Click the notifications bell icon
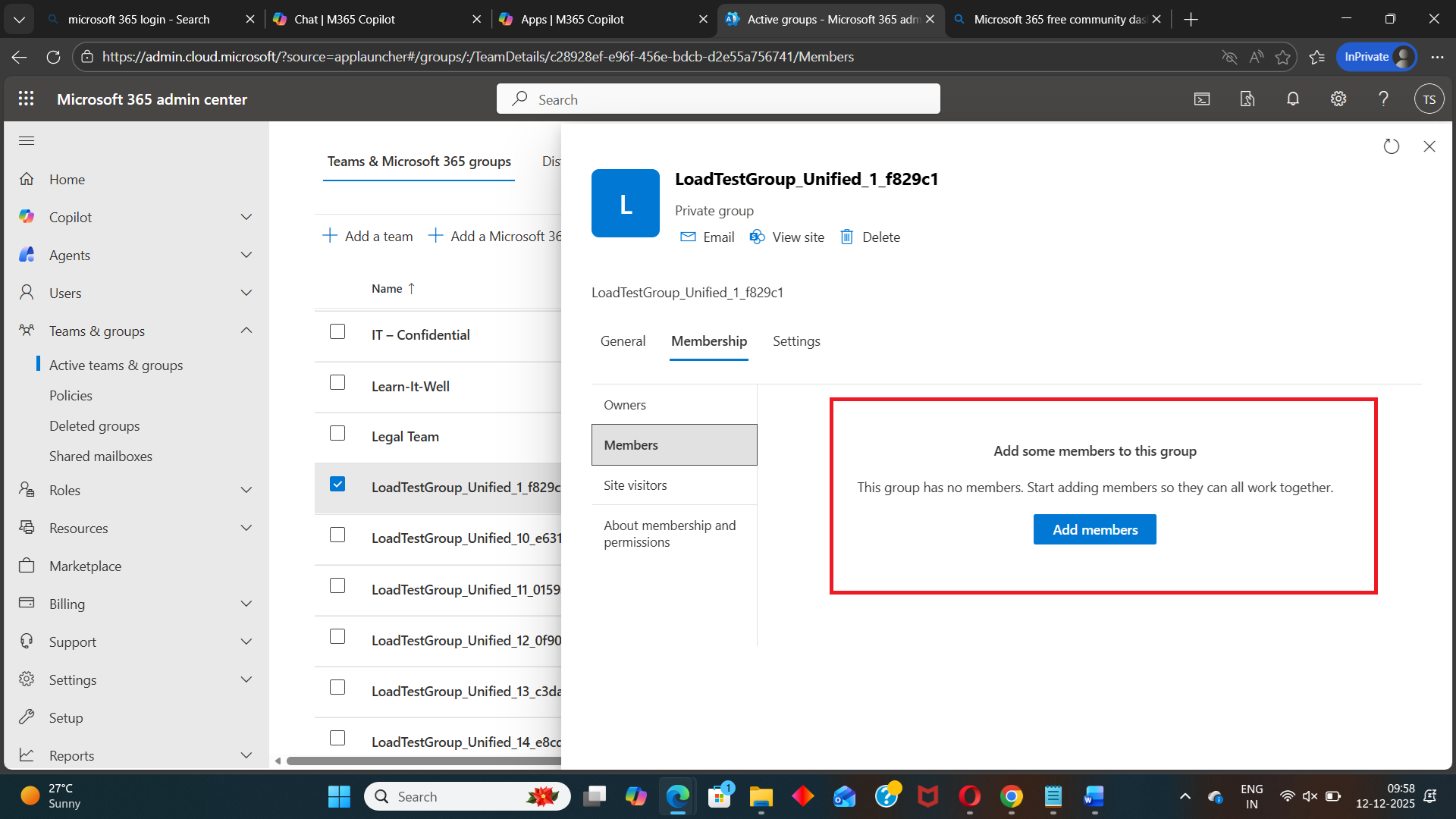This screenshot has height=819, width=1456. click(x=1293, y=99)
